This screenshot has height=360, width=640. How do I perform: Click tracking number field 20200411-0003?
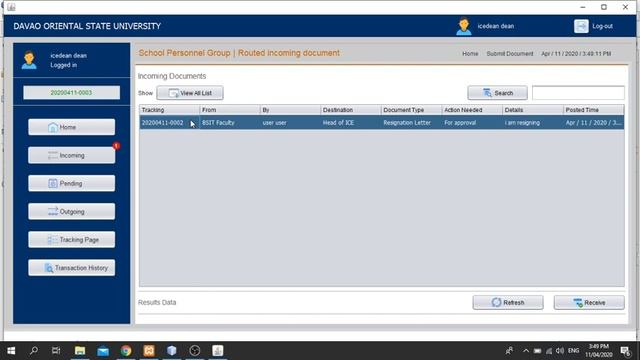71,93
